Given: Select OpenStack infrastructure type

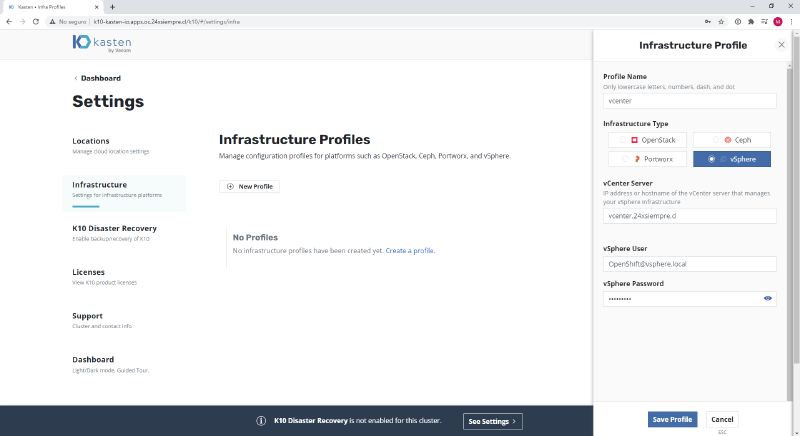Looking at the screenshot, I should pos(647,140).
